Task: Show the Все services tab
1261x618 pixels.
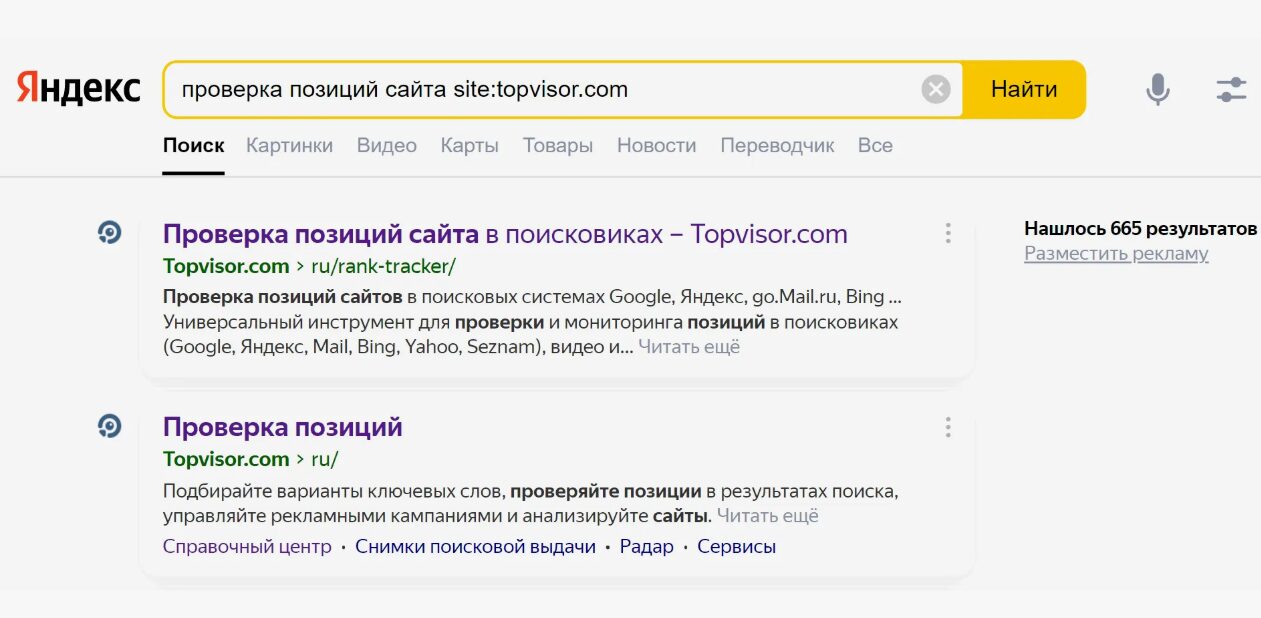Action: (875, 146)
